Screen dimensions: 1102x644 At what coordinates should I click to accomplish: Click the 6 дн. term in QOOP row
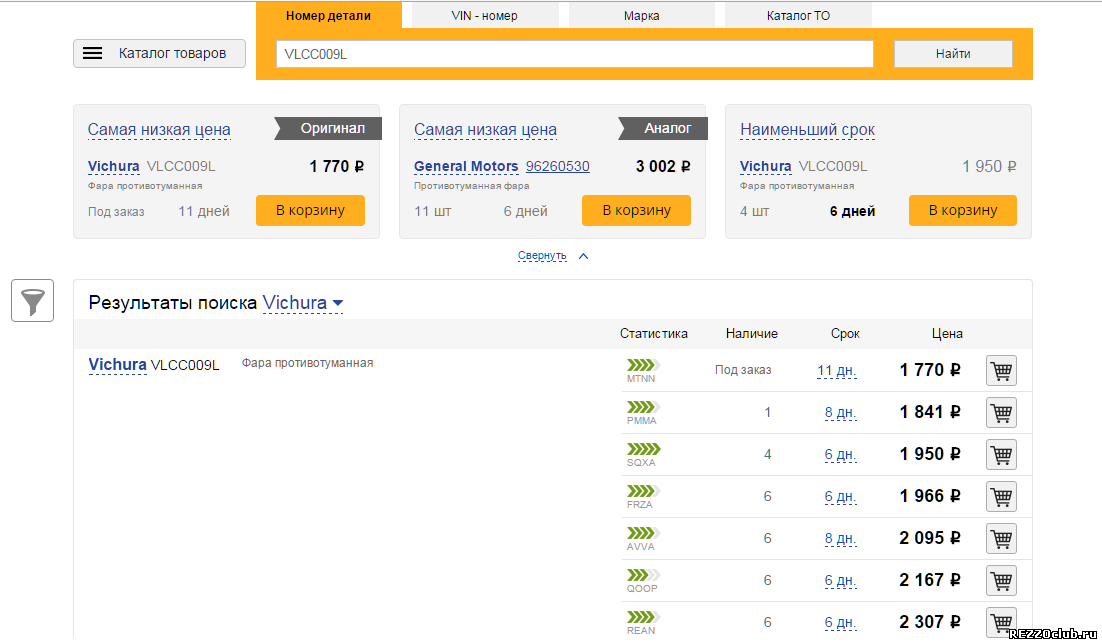pos(841,581)
